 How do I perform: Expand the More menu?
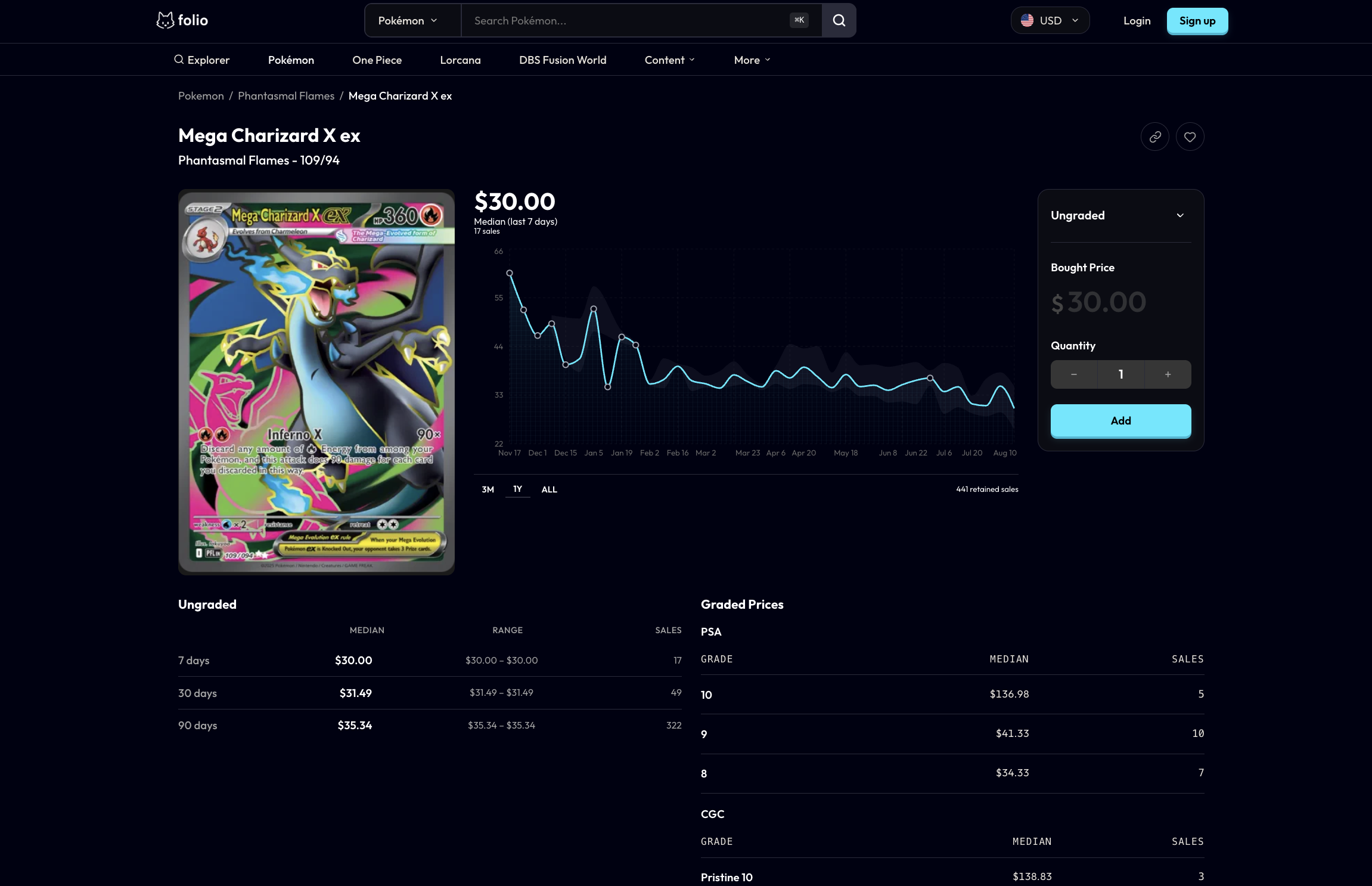point(752,60)
